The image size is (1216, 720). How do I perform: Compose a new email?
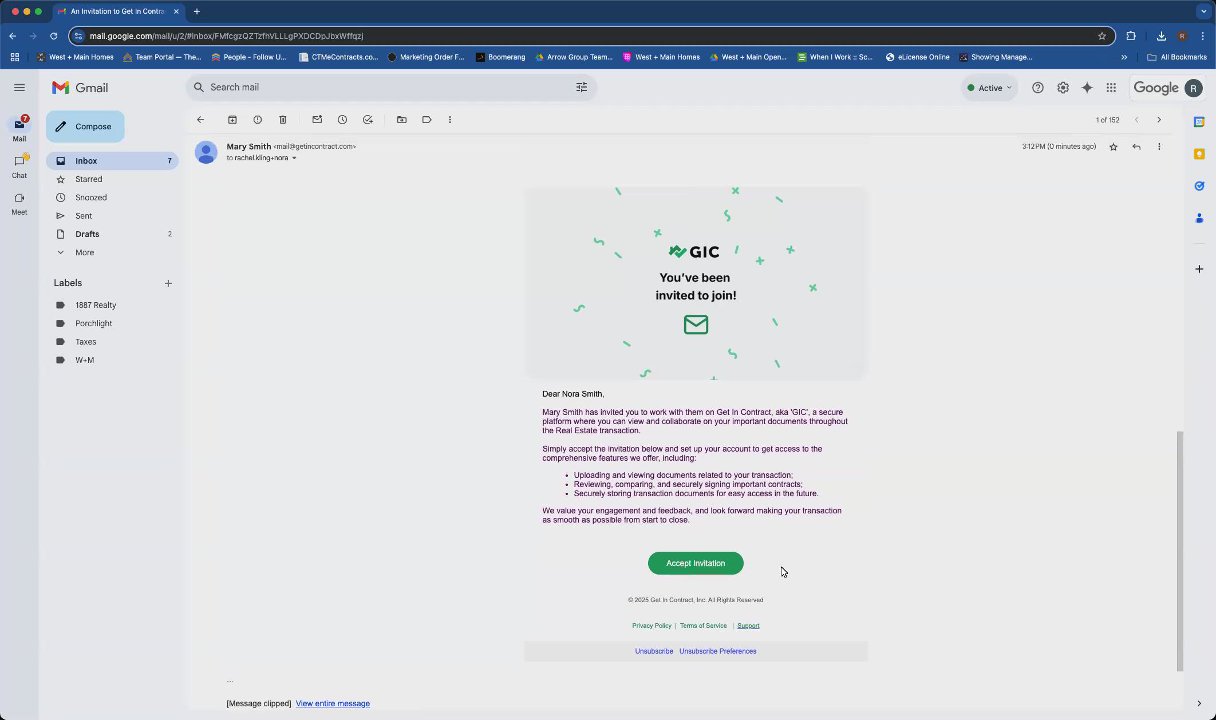tap(85, 127)
